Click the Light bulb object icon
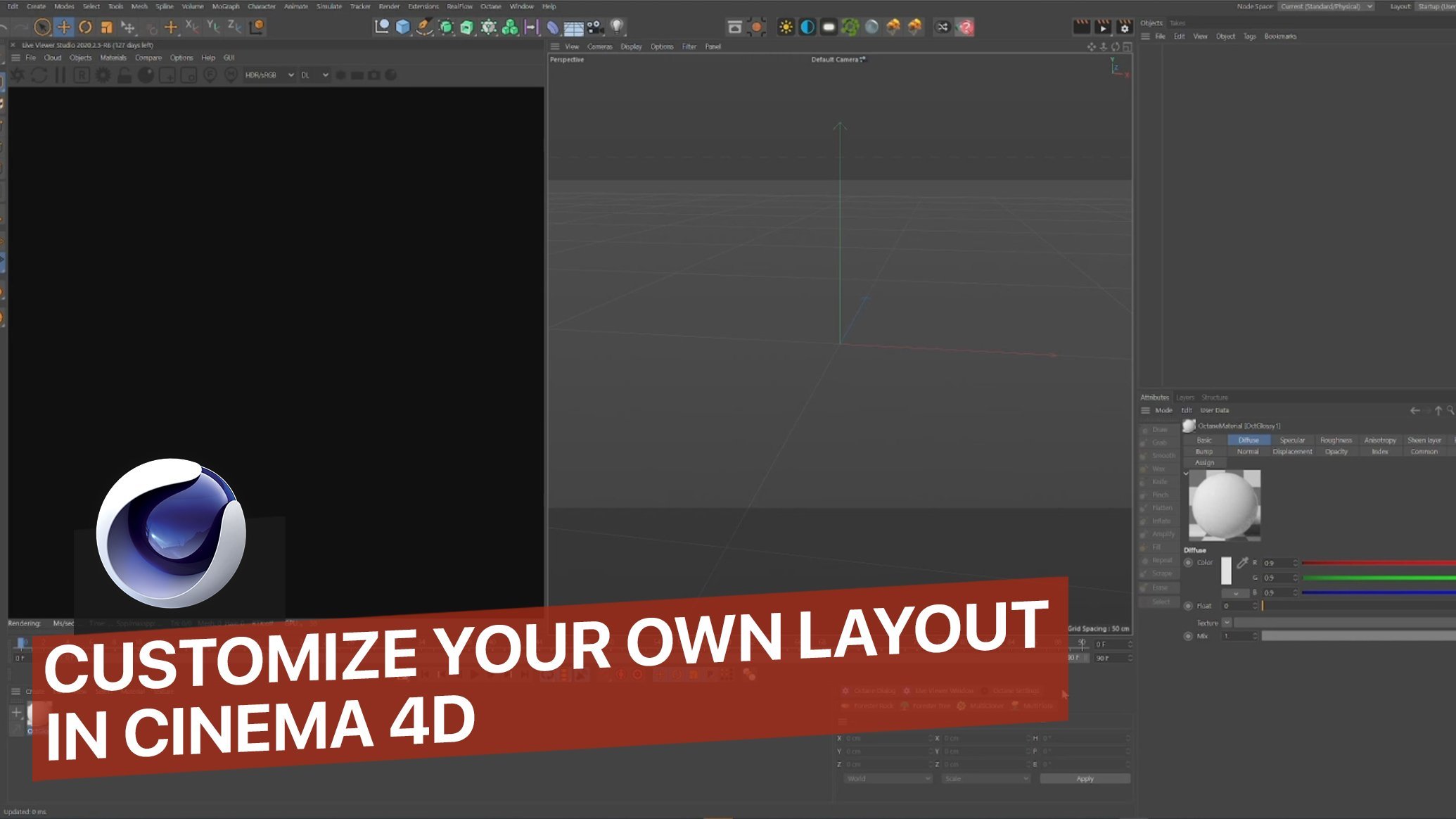 pyautogui.click(x=617, y=27)
